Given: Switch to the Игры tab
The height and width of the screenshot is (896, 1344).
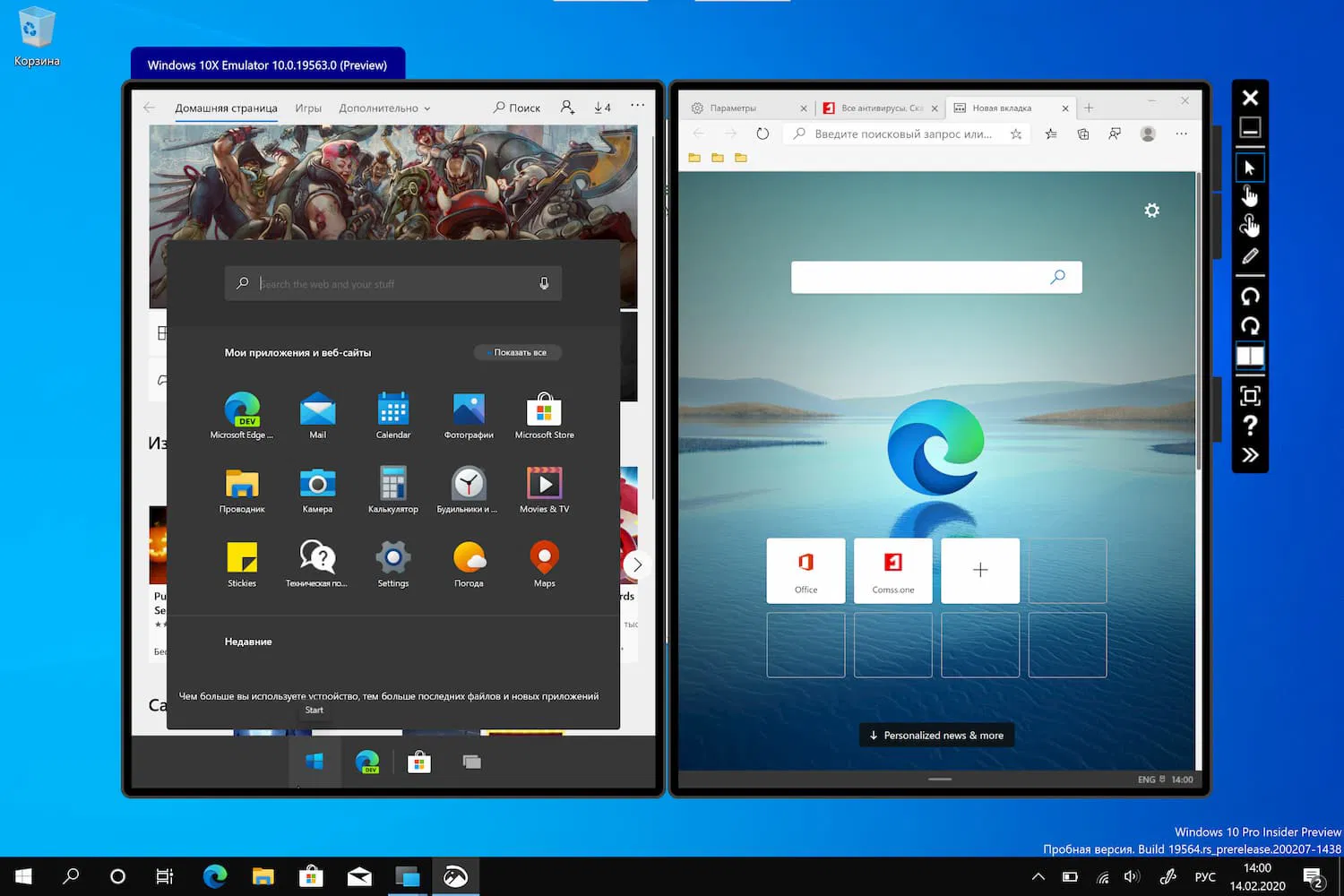Looking at the screenshot, I should pyautogui.click(x=308, y=108).
